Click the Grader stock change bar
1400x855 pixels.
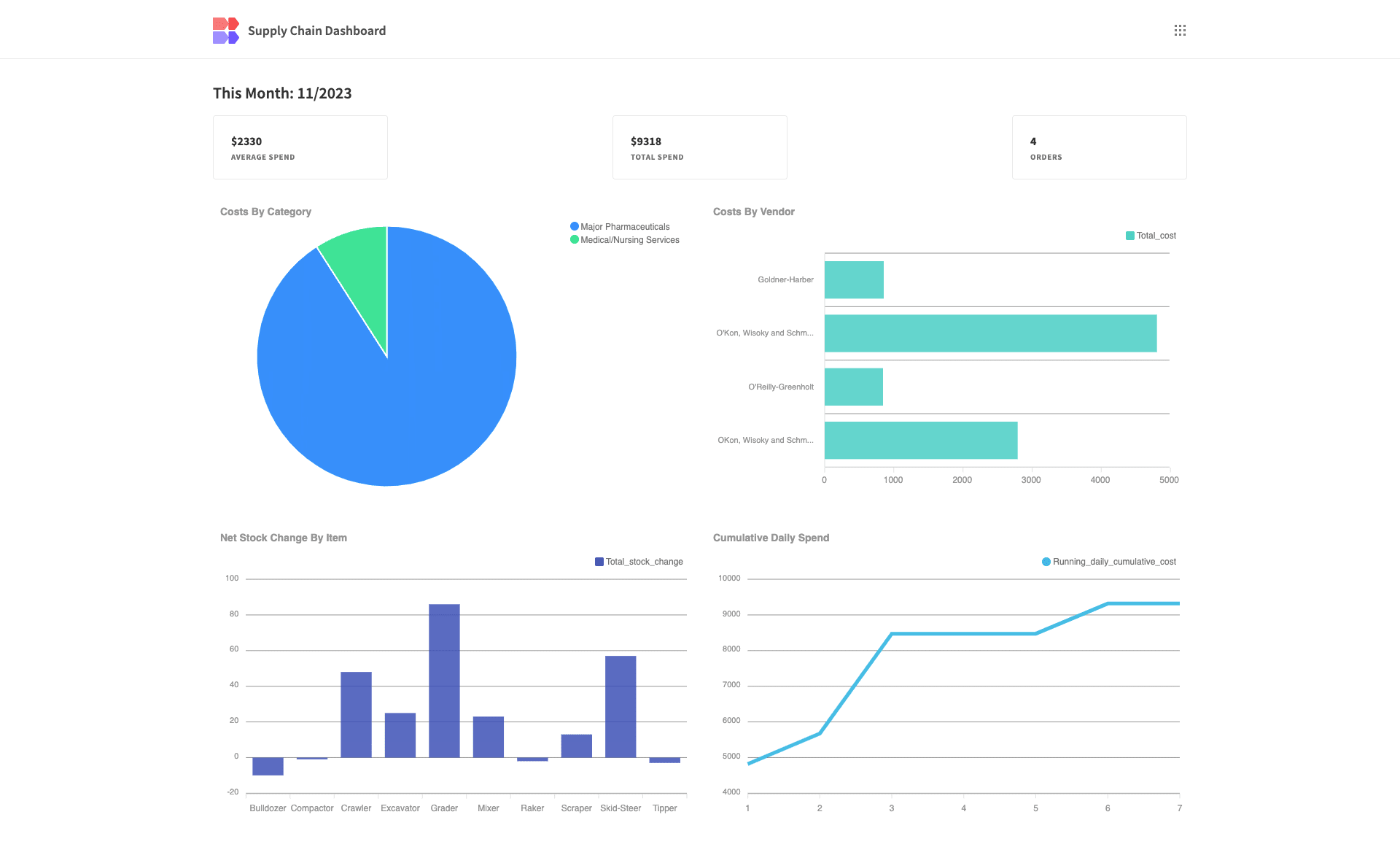pos(444,680)
